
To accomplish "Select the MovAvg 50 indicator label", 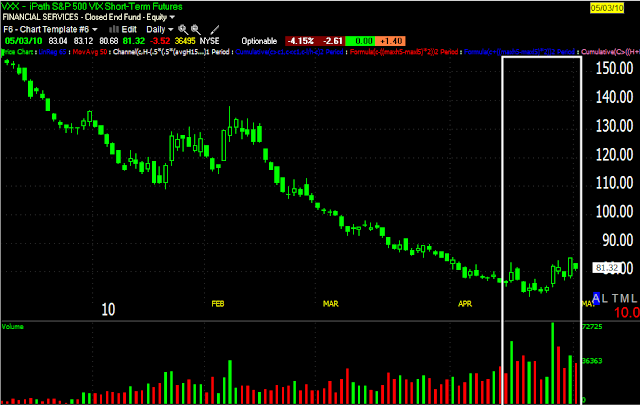I will pos(90,52).
